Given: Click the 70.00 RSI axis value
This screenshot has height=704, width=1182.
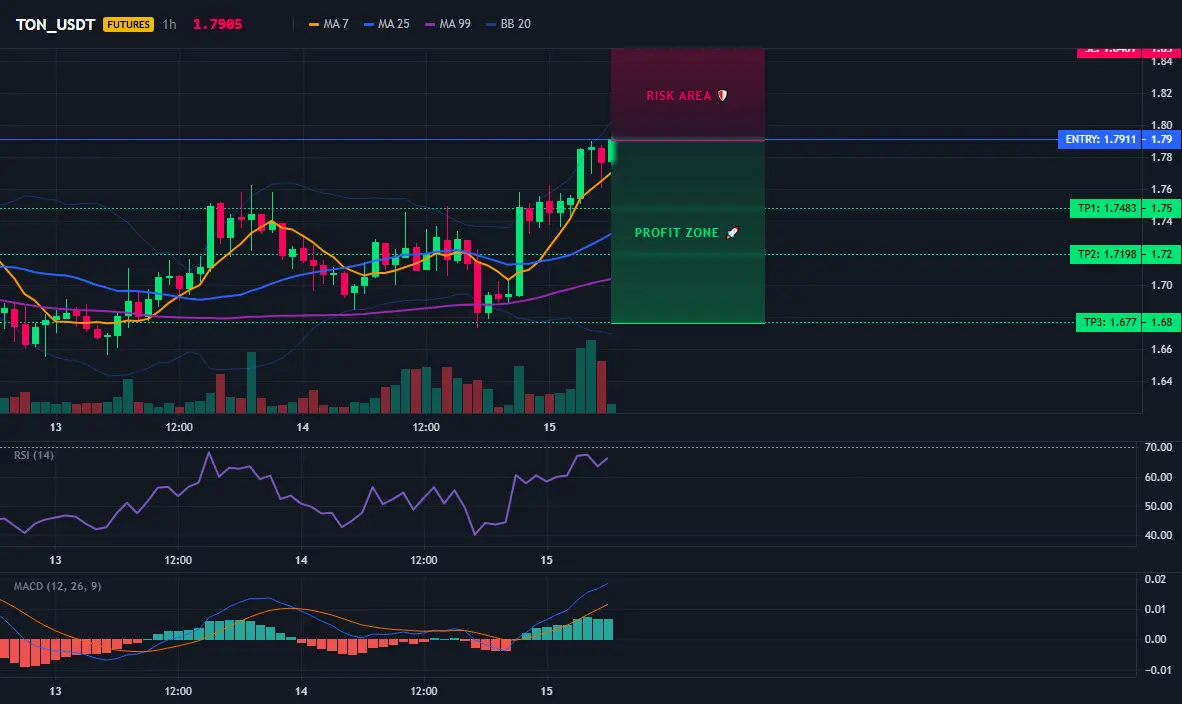Looking at the screenshot, I should [1159, 448].
